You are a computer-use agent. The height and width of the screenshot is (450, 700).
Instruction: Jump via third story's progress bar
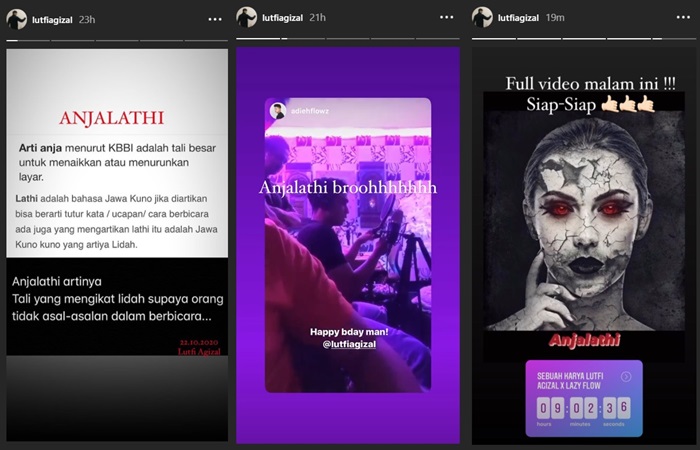point(584,38)
